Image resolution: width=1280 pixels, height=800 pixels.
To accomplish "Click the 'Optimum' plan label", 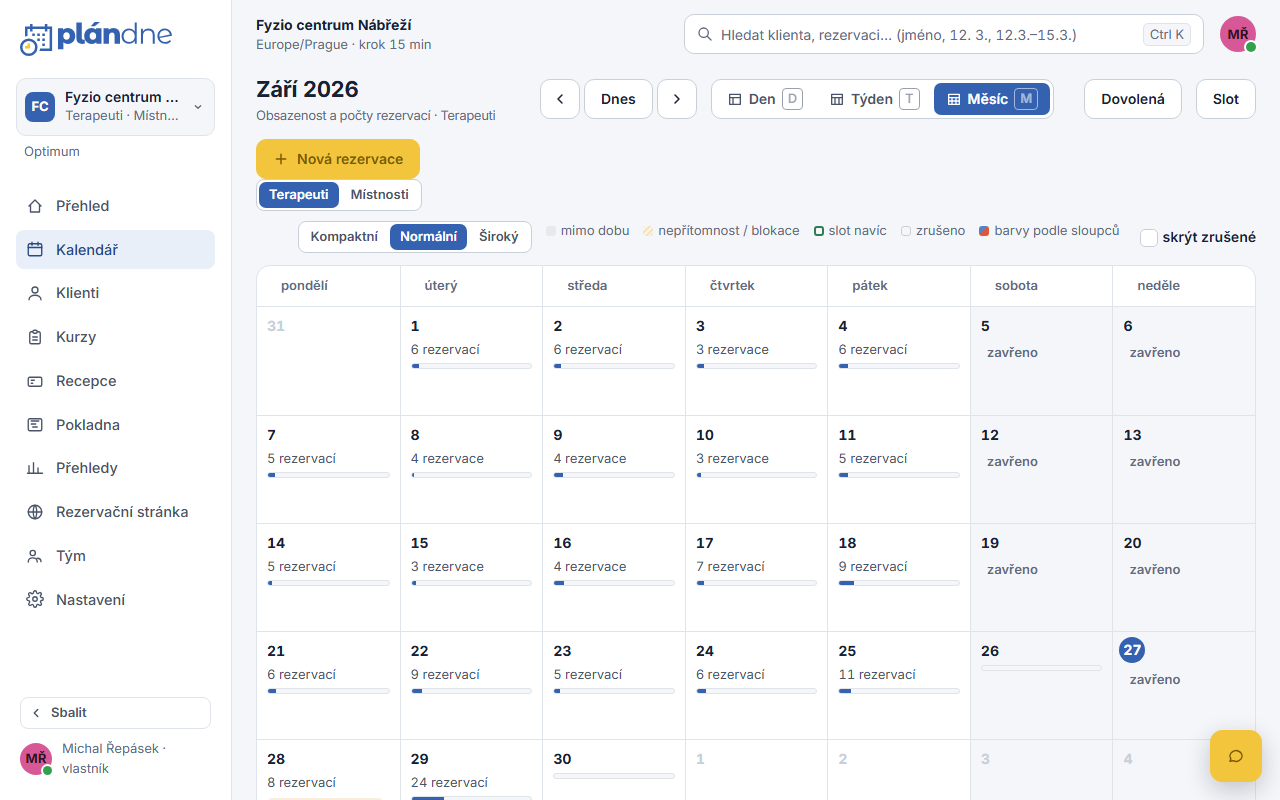I will tap(52, 152).
